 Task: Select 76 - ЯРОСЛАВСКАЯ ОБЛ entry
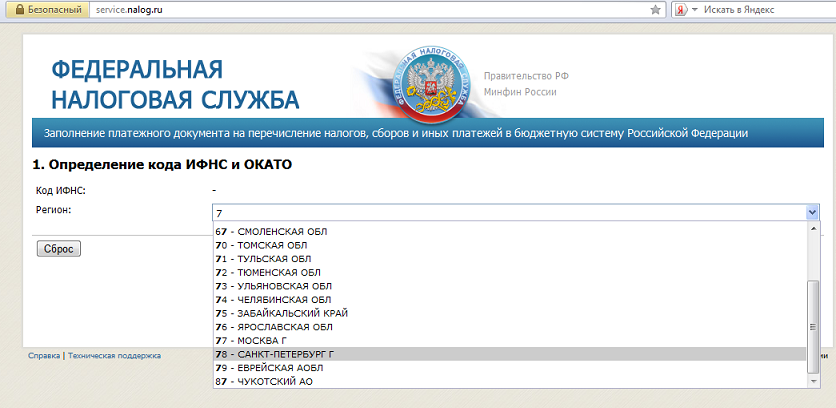pos(509,327)
